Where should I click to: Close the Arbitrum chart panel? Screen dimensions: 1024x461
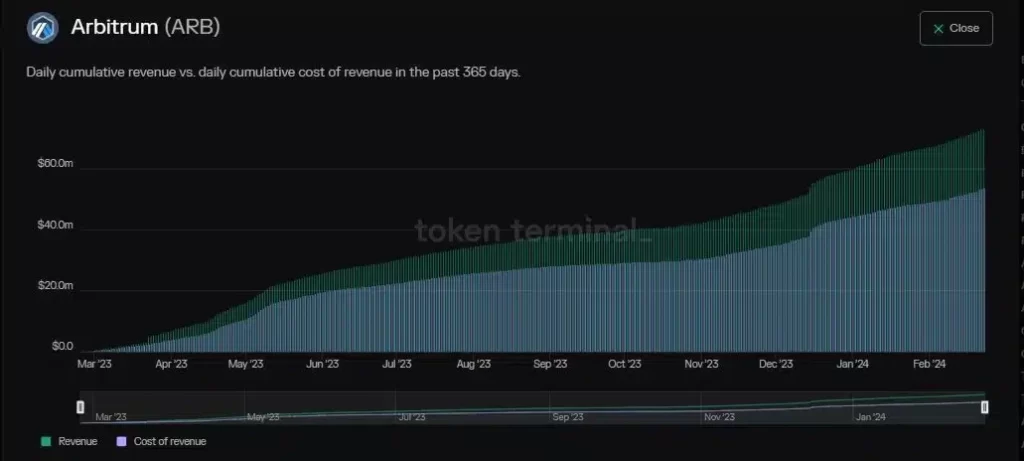pyautogui.click(x=956, y=29)
